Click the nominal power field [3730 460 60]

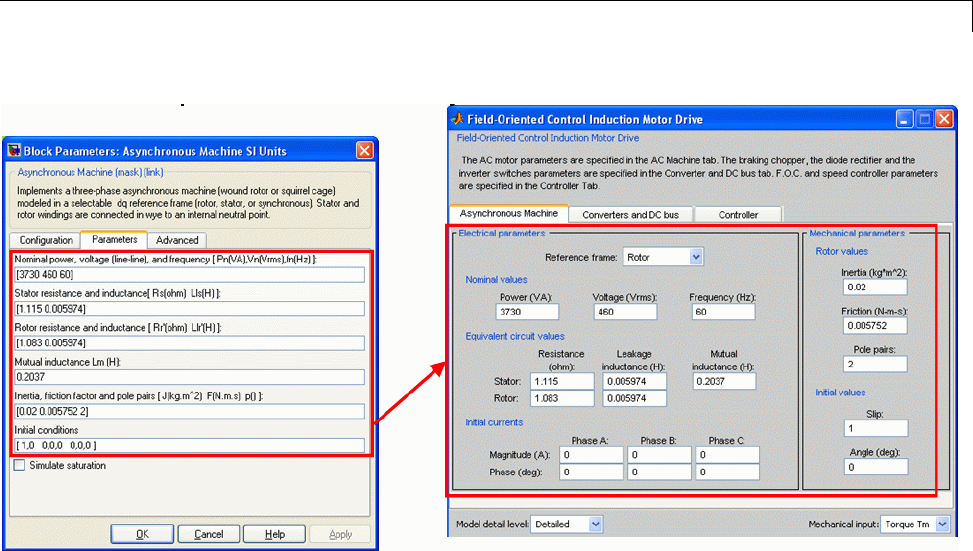click(x=189, y=275)
